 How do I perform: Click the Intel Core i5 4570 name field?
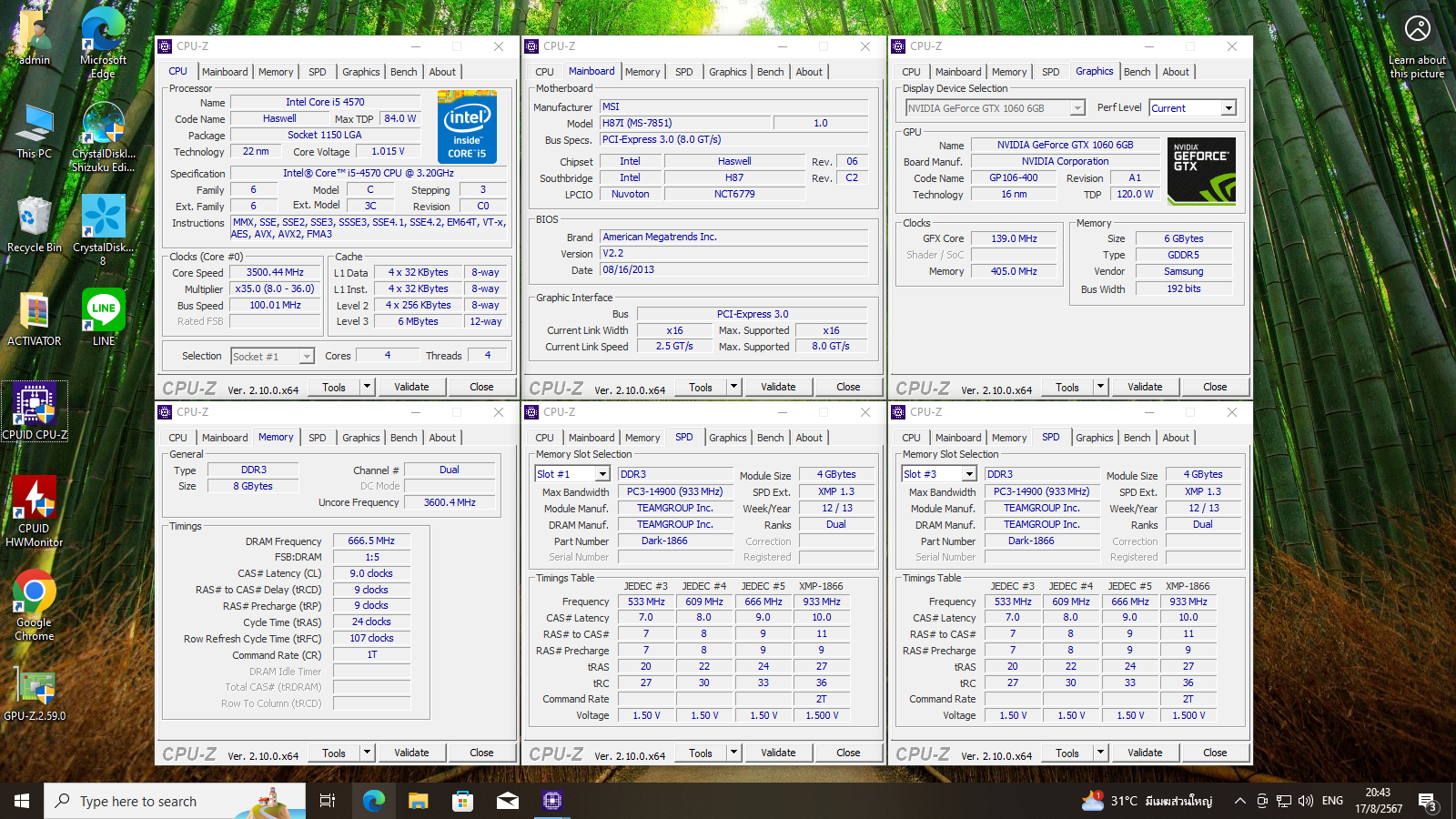[325, 102]
